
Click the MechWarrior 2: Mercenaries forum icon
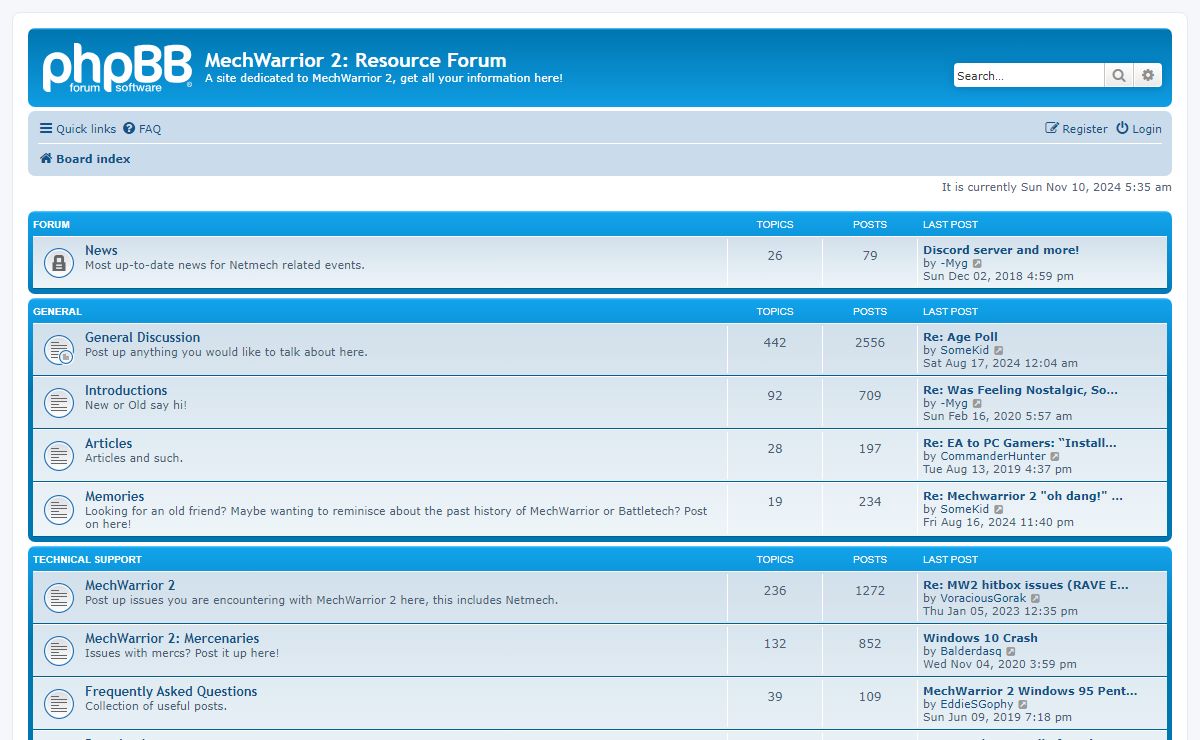click(x=58, y=650)
